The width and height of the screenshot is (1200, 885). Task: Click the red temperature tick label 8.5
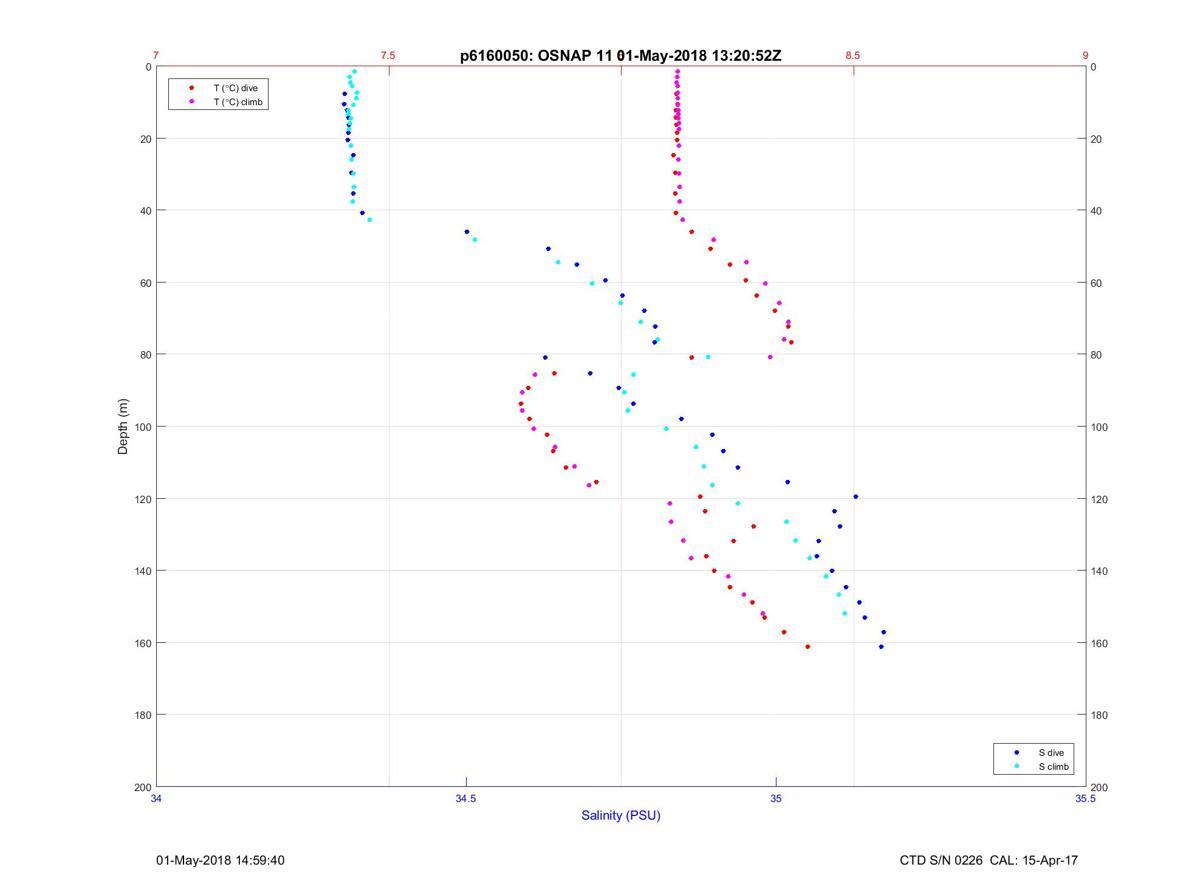(x=852, y=56)
